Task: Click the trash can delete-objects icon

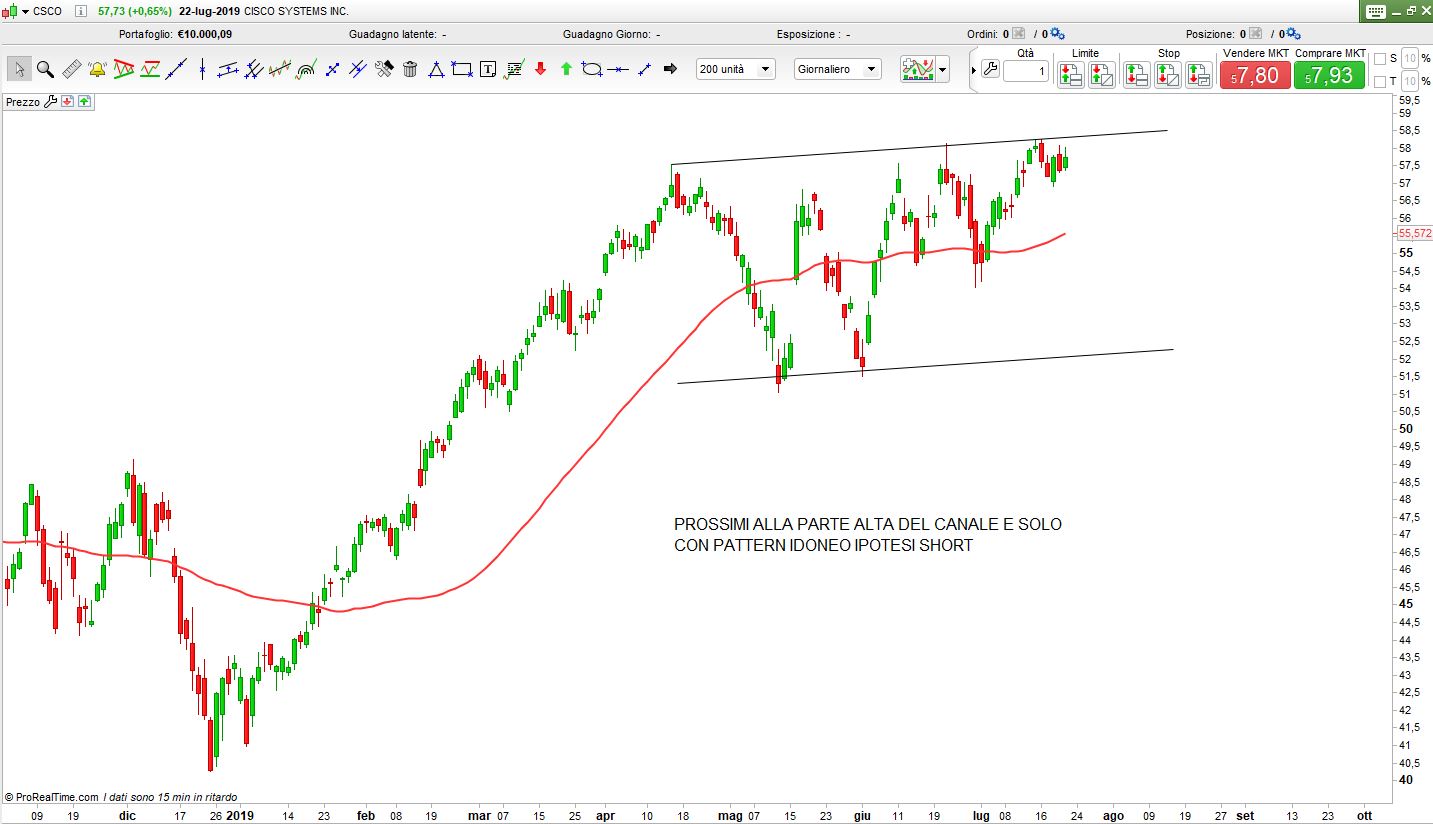Action: coord(410,69)
